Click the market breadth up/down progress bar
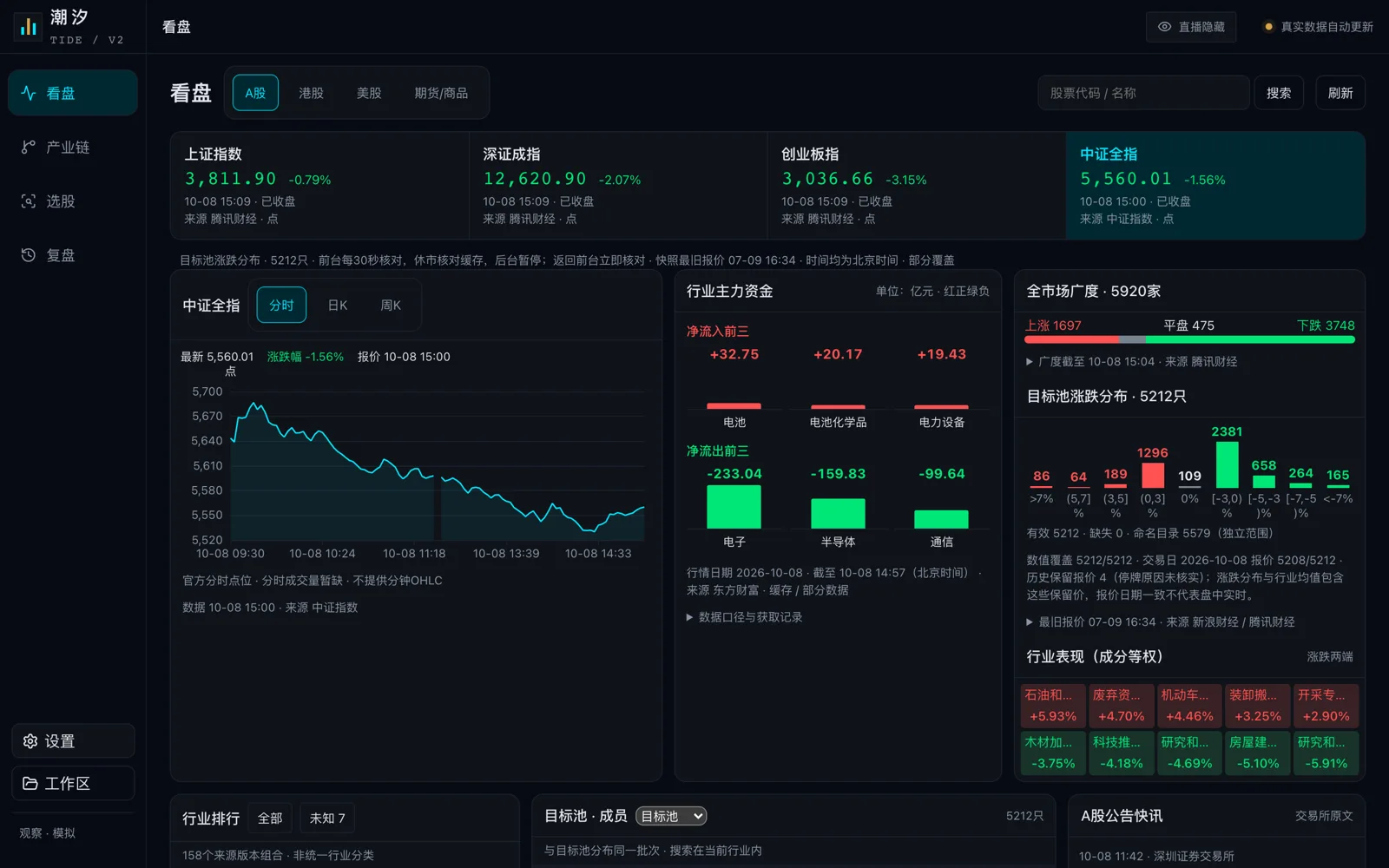Viewport: 1389px width, 868px height. [1189, 339]
